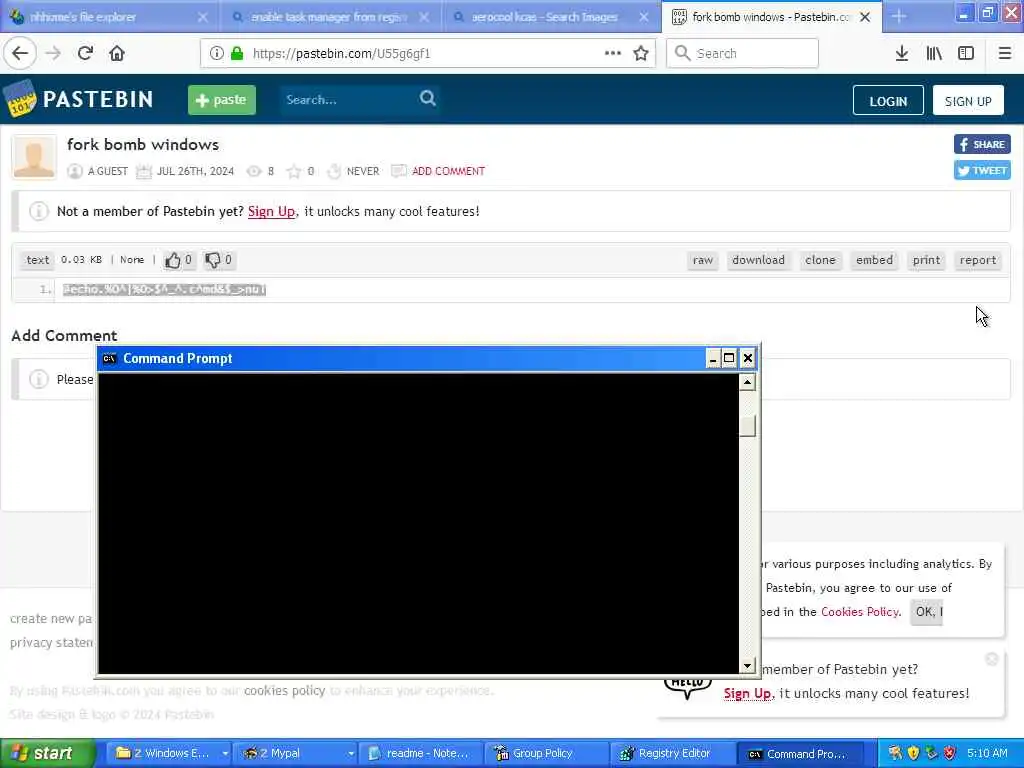The image size is (1024, 768).
Task: Dismiss the hello popup with close icon
Action: click(991, 659)
